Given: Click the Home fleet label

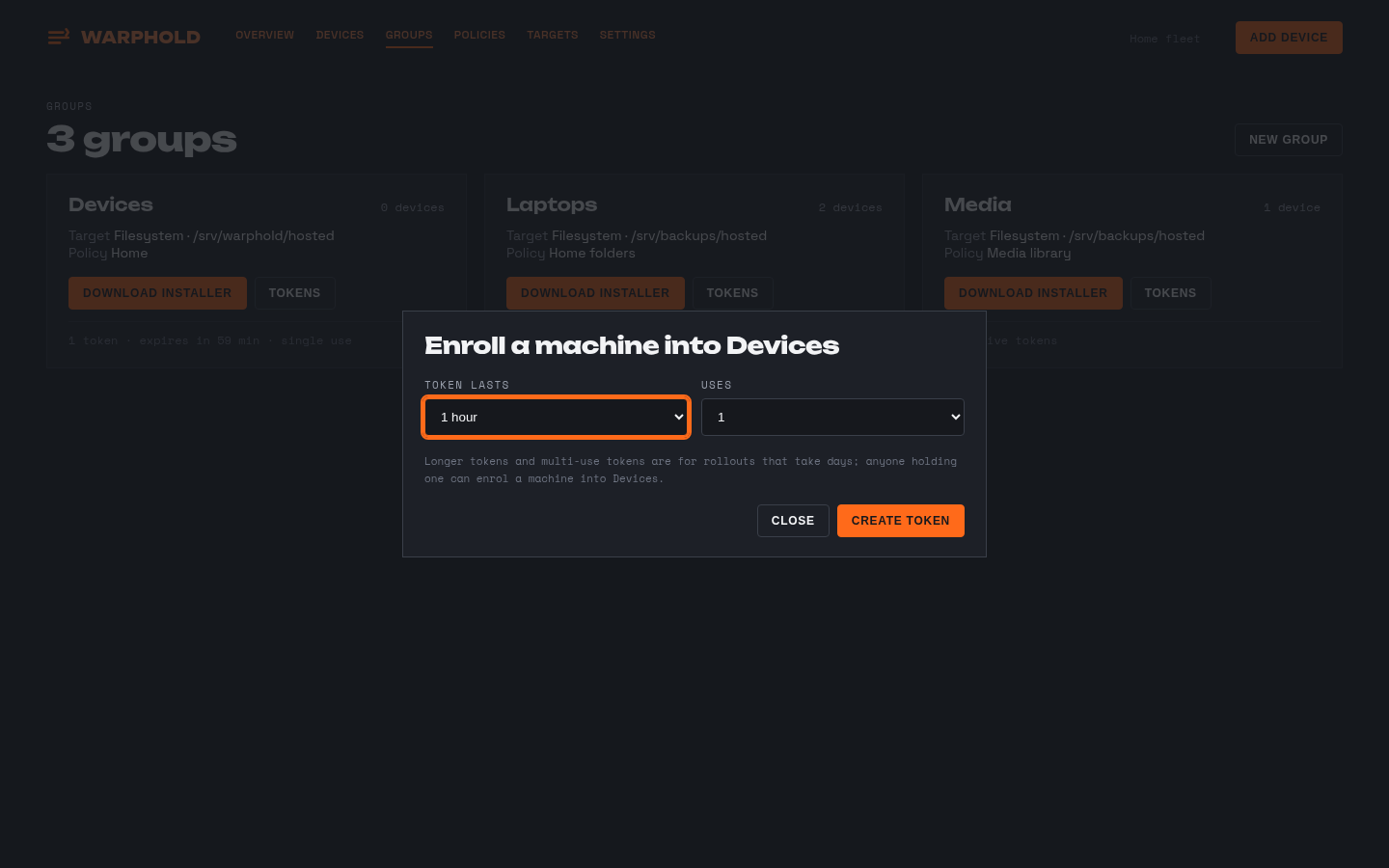Looking at the screenshot, I should (1165, 39).
